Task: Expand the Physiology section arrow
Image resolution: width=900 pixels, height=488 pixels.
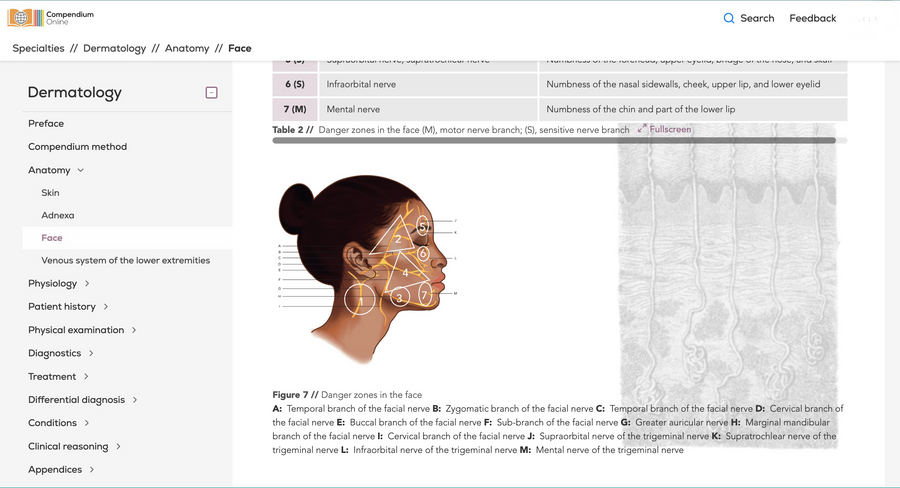Action: coord(87,283)
